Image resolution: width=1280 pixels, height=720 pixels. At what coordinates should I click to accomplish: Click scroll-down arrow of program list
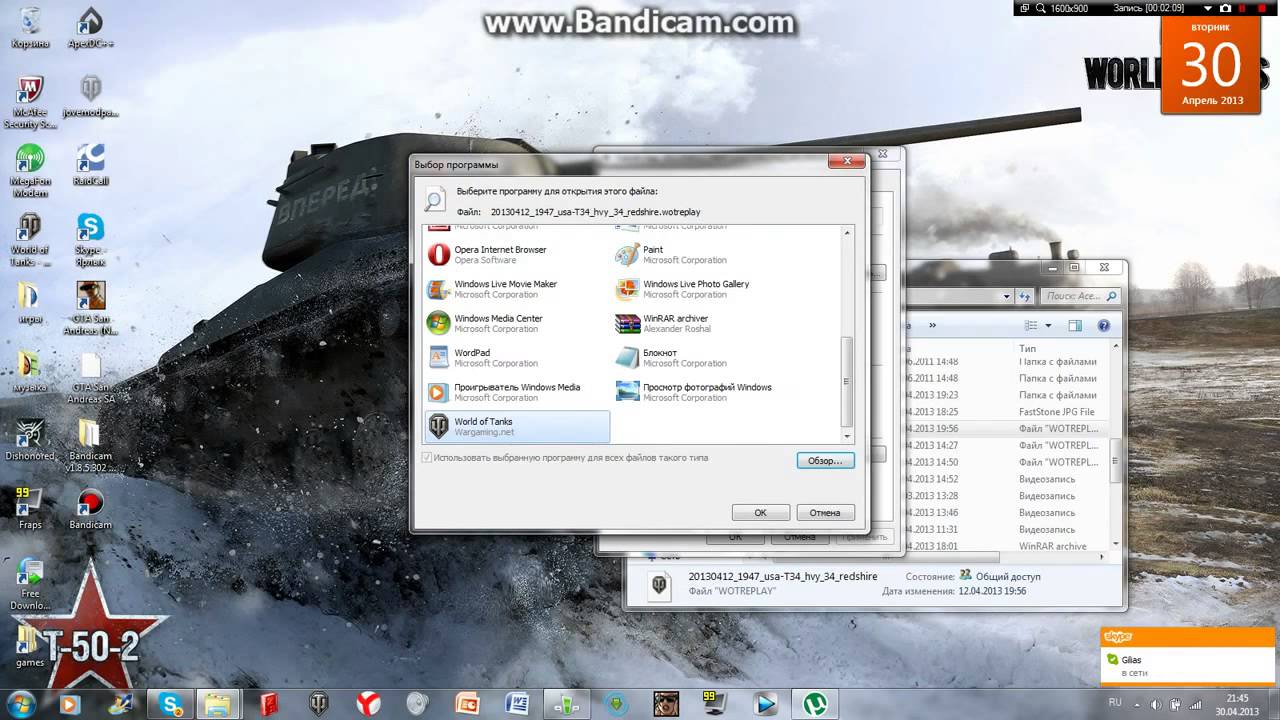click(x=848, y=436)
